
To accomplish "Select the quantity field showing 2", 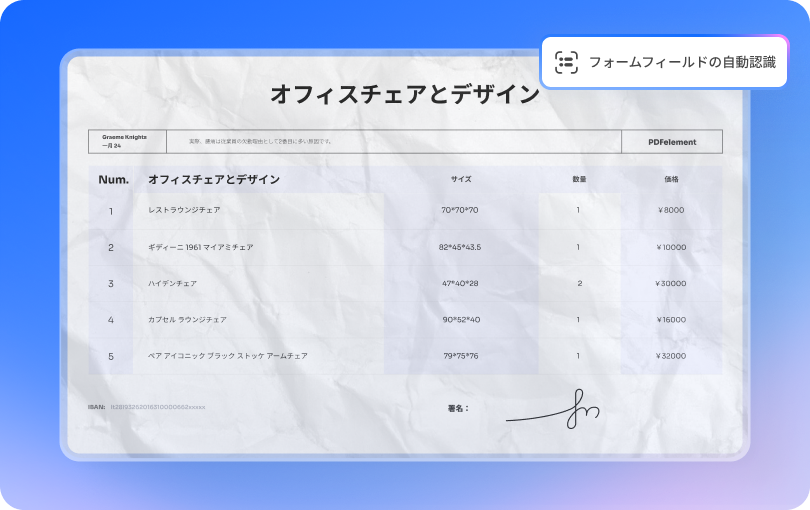I will point(579,283).
